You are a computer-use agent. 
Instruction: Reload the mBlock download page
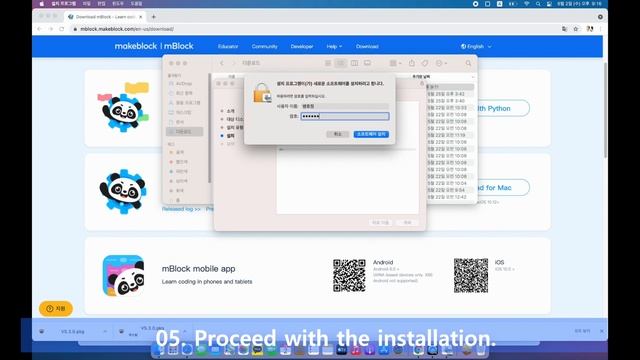tap(62, 29)
